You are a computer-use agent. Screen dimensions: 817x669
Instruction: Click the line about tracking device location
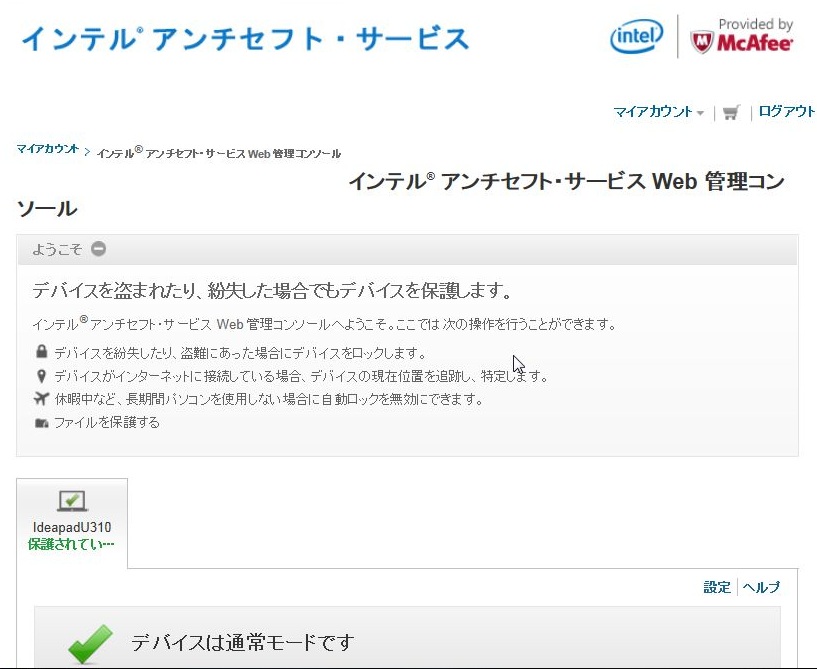coord(301,376)
